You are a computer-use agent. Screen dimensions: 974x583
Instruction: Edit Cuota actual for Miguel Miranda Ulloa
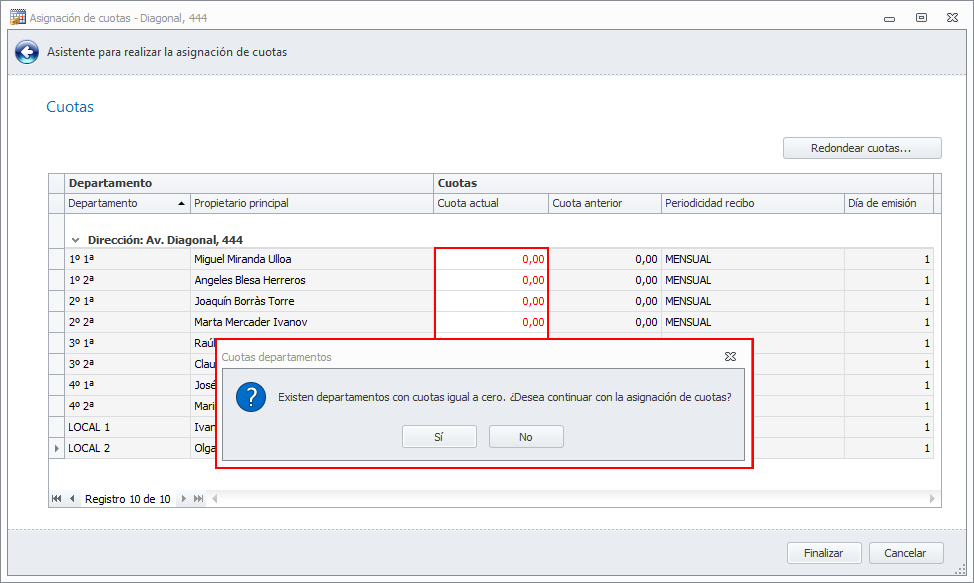[491, 260]
